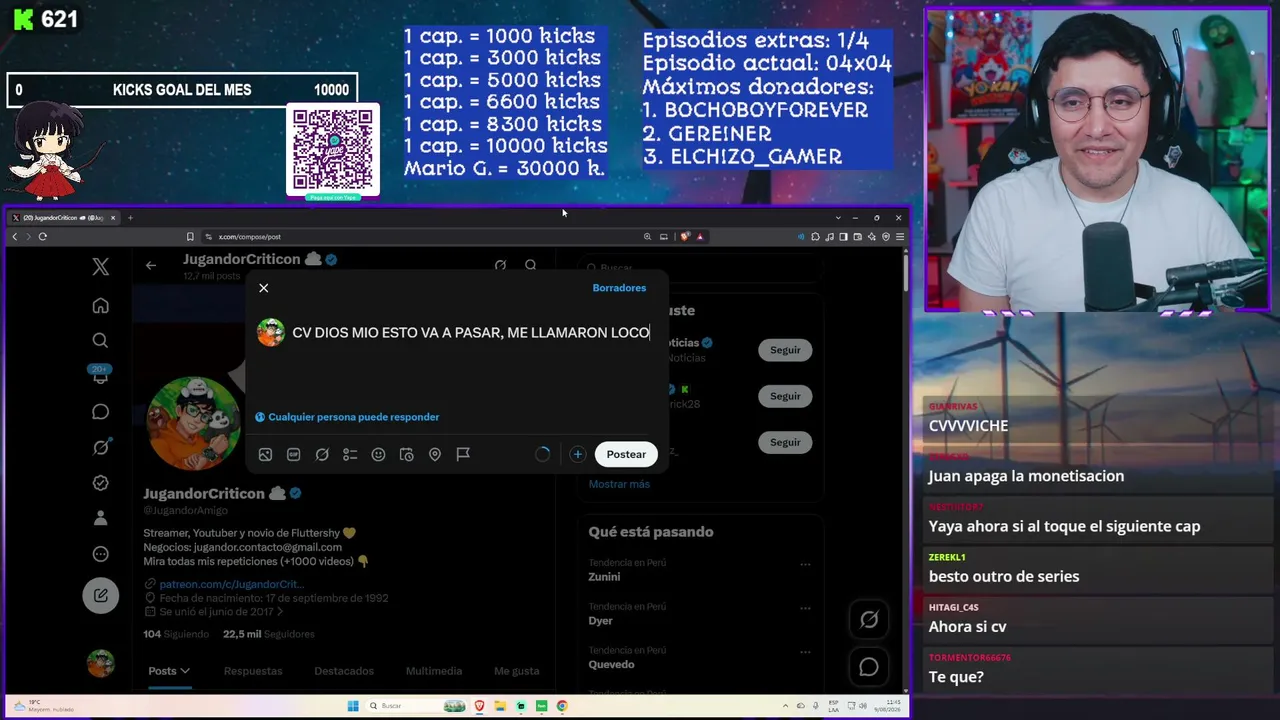Open a new browser tab
Viewport: 1280px width, 720px height.
click(130, 218)
